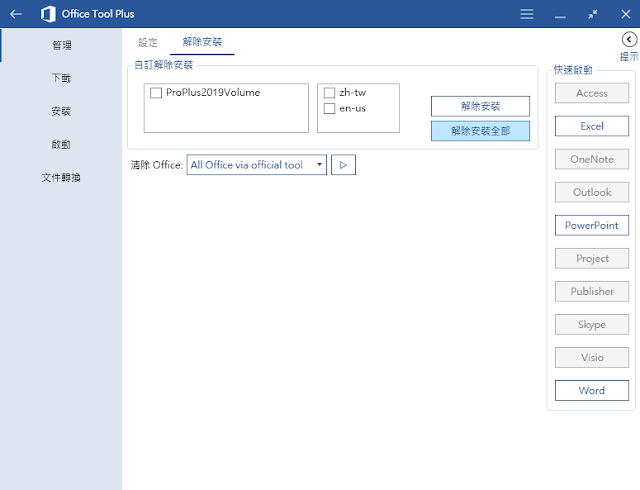This screenshot has width=640, height=490.
Task: Open 下載 in the sidebar
Action: click(61, 78)
